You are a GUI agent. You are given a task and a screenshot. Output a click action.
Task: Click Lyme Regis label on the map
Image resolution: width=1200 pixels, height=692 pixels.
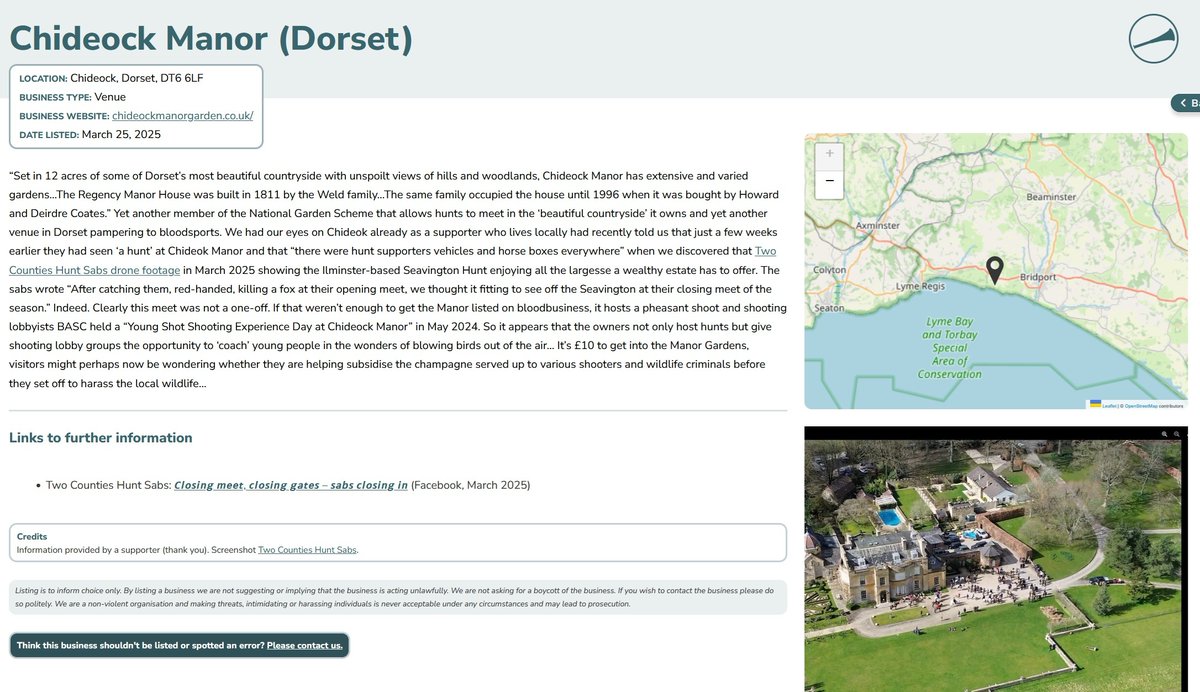coord(918,286)
